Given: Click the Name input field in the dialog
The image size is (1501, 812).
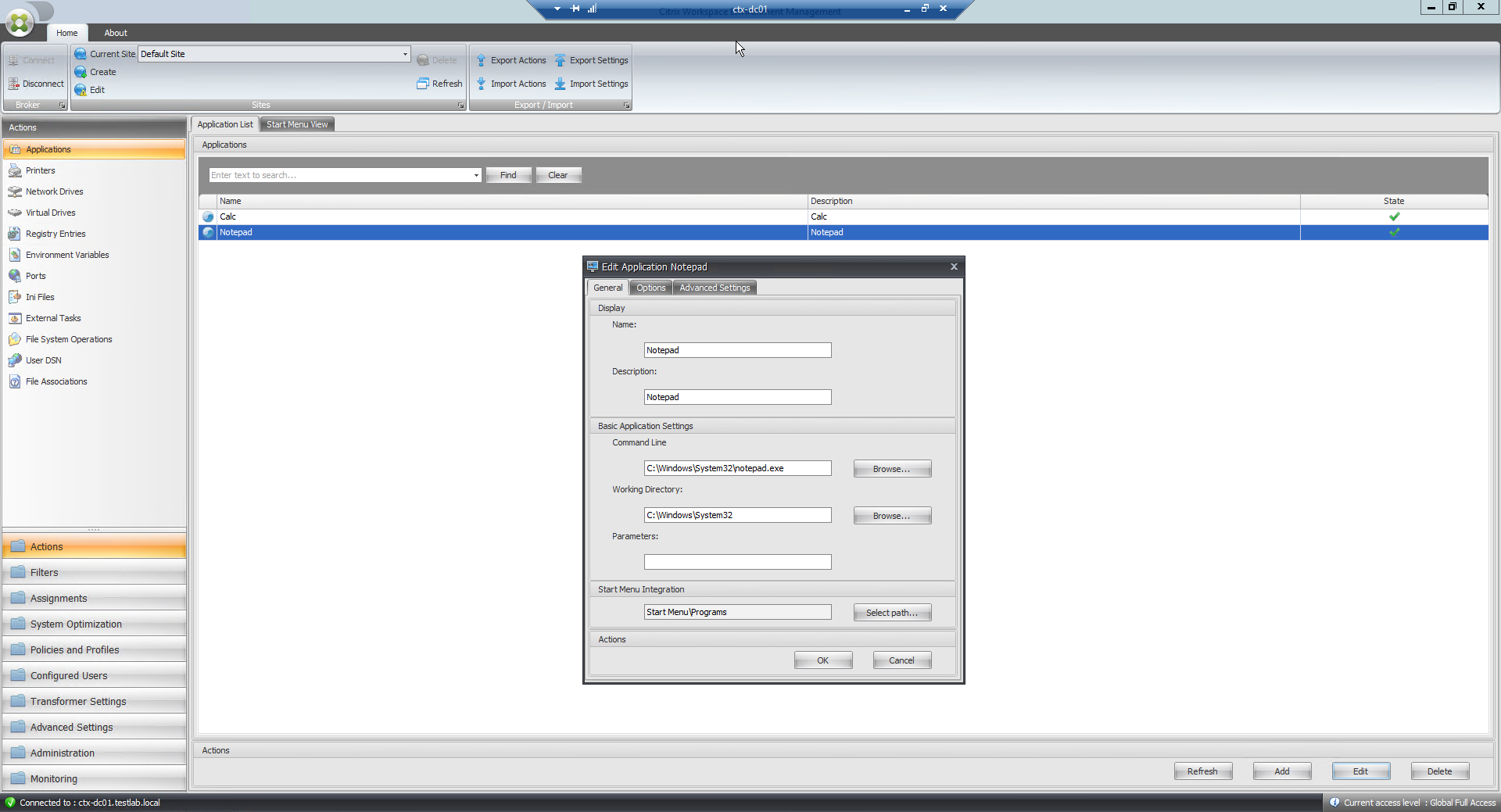Looking at the screenshot, I should (738, 350).
